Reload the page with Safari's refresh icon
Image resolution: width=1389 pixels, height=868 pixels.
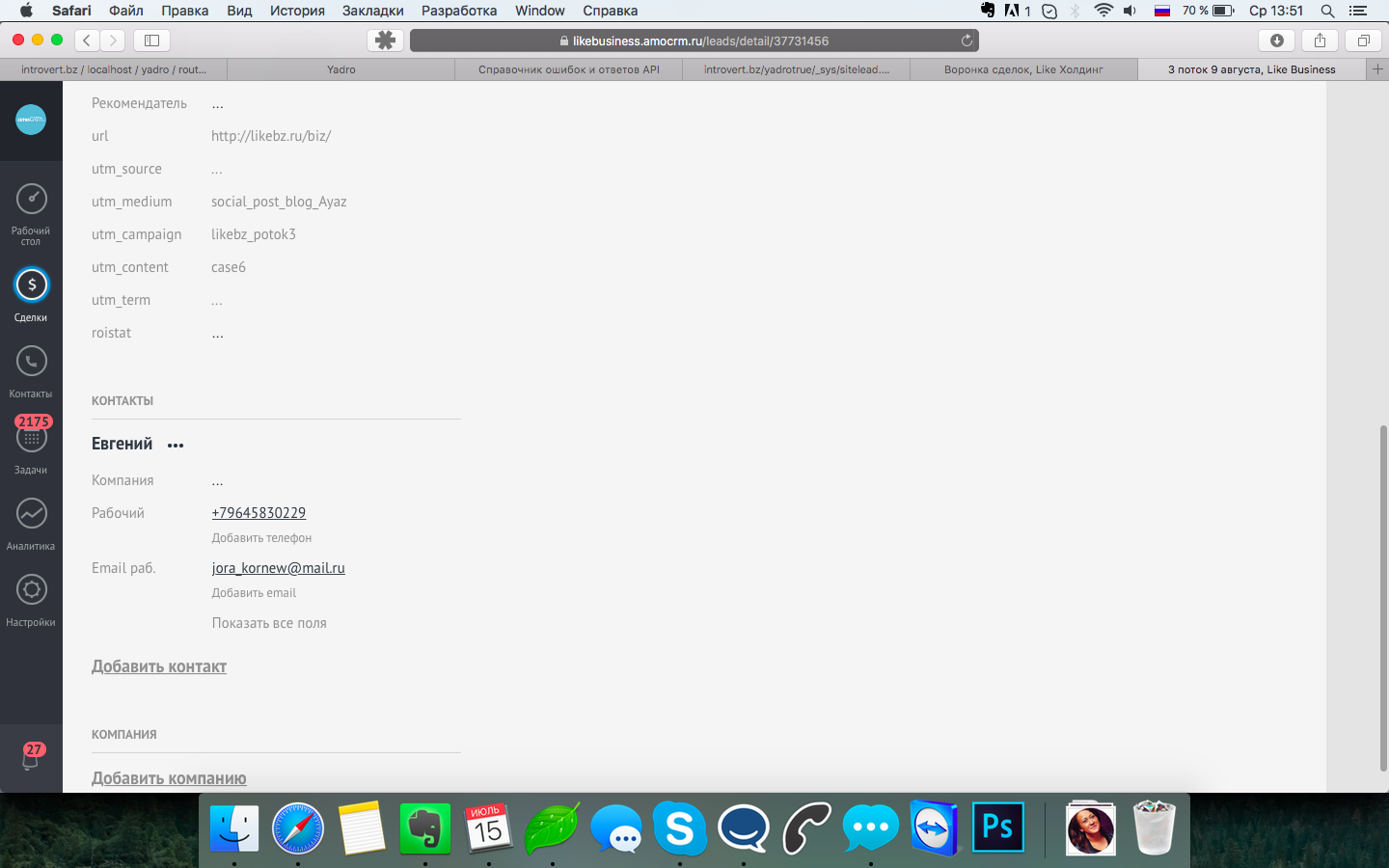[x=967, y=41]
